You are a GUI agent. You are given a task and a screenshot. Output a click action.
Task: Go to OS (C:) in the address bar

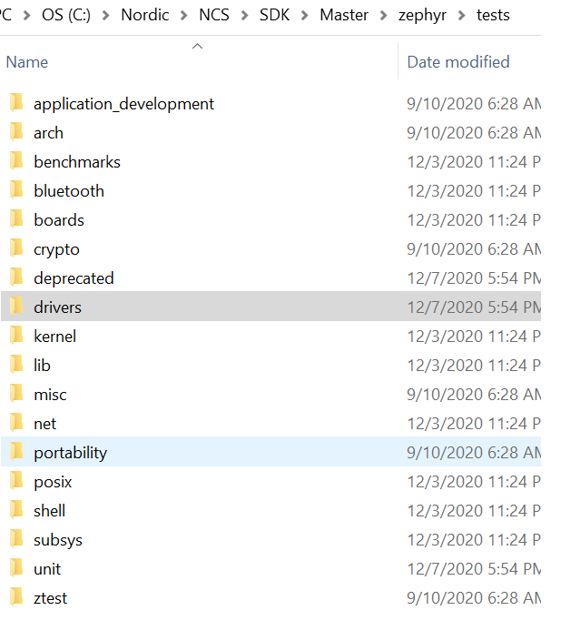[x=66, y=15]
